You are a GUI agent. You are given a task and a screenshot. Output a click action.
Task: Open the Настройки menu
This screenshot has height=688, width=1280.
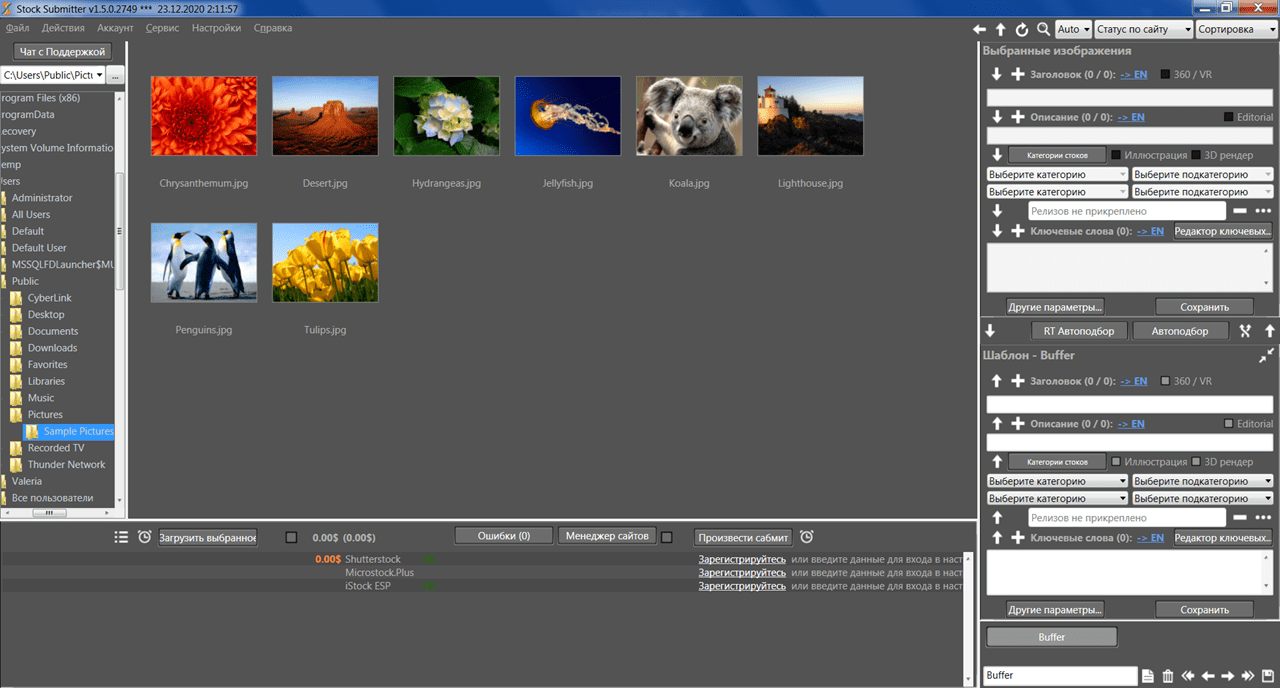point(216,28)
